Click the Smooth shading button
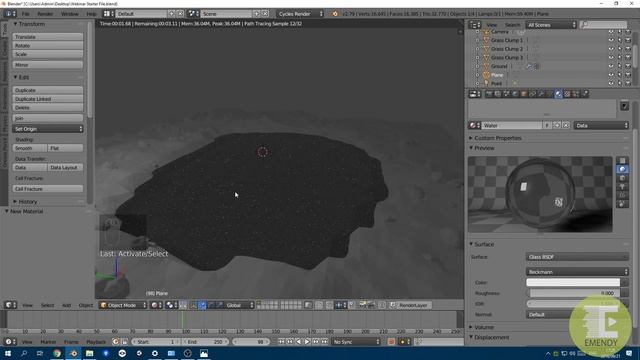The height and width of the screenshot is (360, 640). click(30, 148)
